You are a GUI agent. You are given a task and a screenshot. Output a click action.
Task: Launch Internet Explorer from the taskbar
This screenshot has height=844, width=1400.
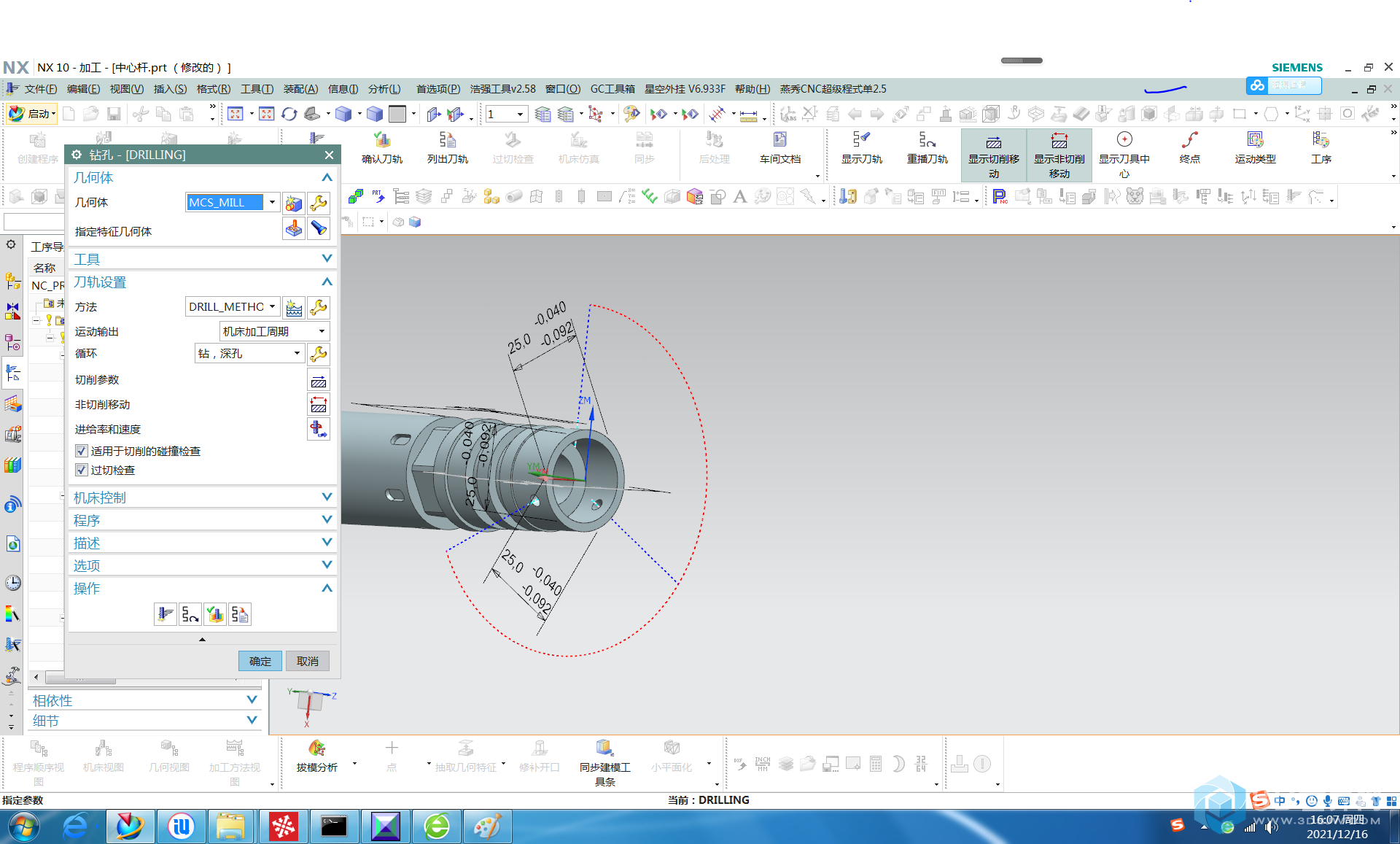[x=76, y=826]
